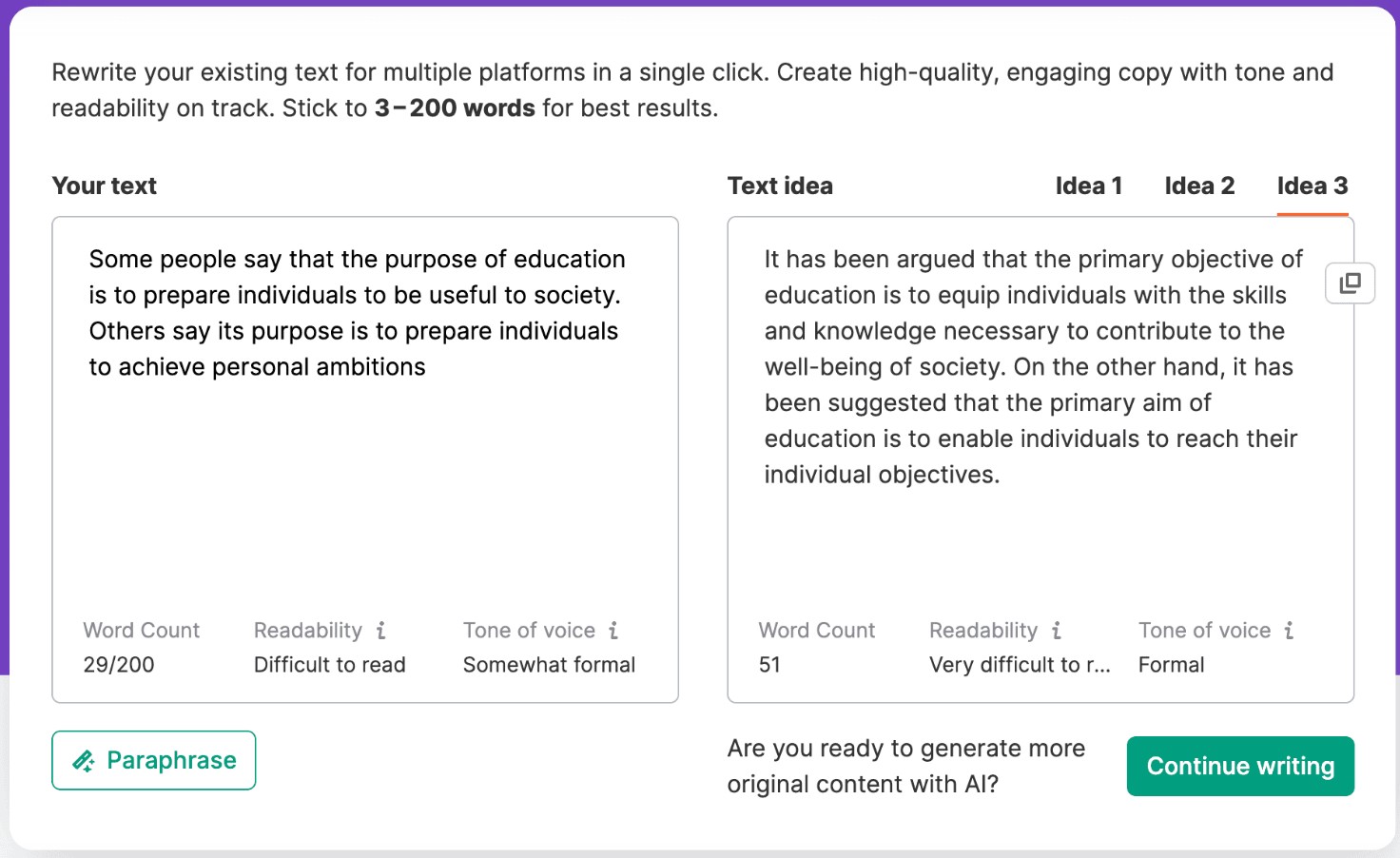Image resolution: width=1400 pixels, height=858 pixels.
Task: Click the 29/200 word count value
Action: [x=119, y=665]
